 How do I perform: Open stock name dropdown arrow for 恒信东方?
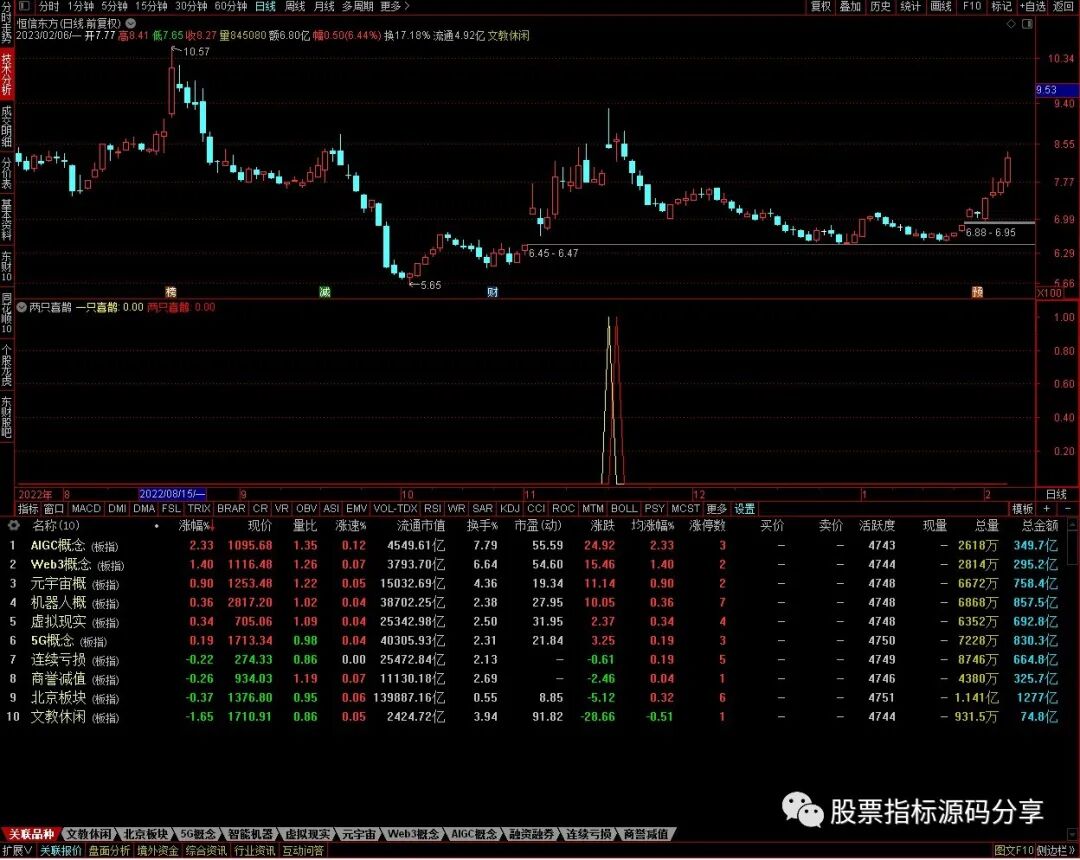130,23
